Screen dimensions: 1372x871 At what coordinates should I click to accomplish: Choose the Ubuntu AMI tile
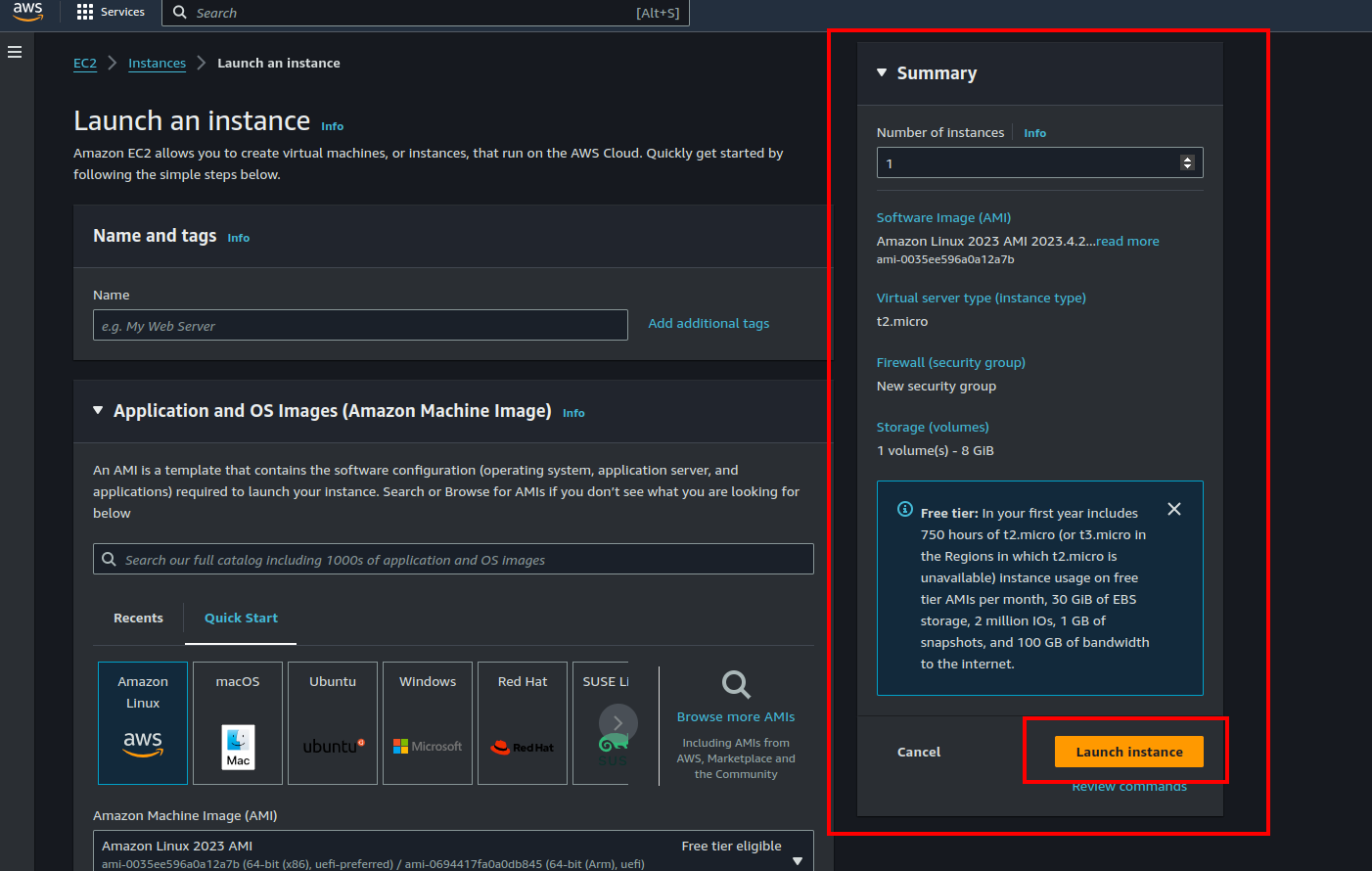[x=333, y=723]
